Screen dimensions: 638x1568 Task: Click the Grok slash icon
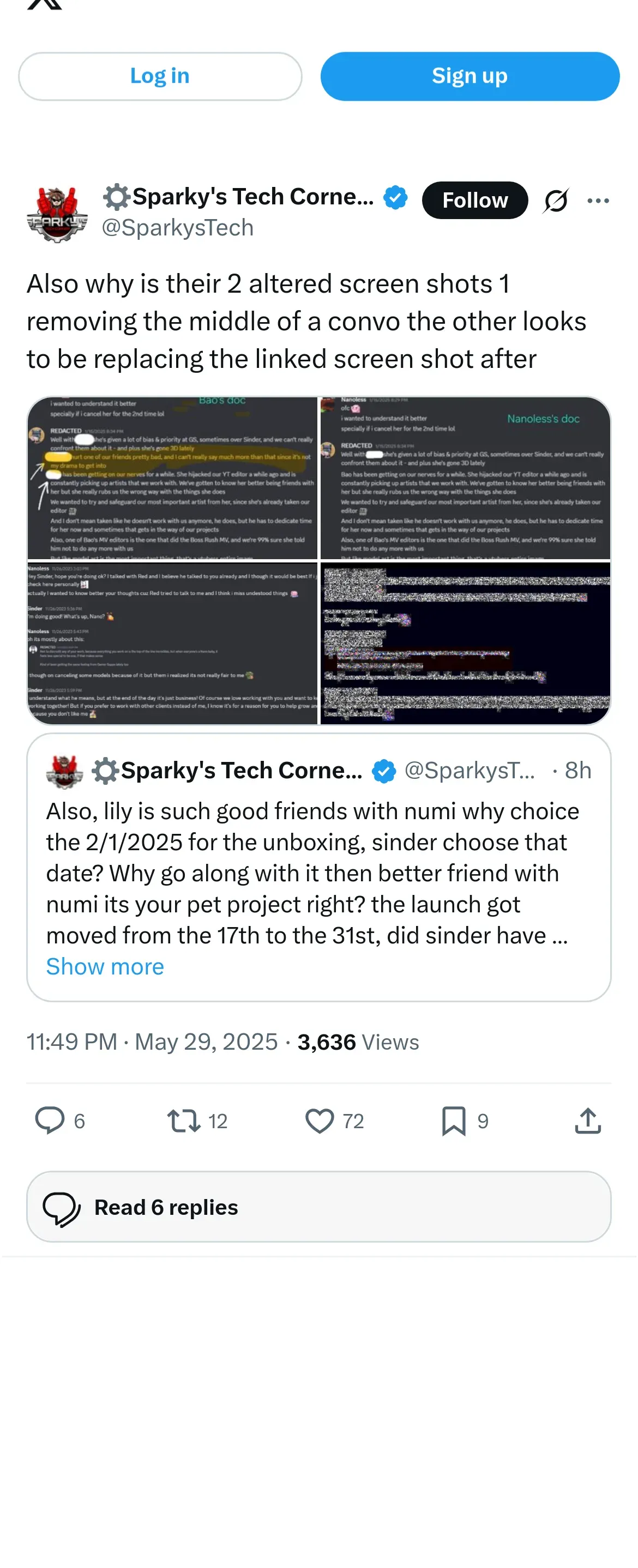click(x=555, y=200)
